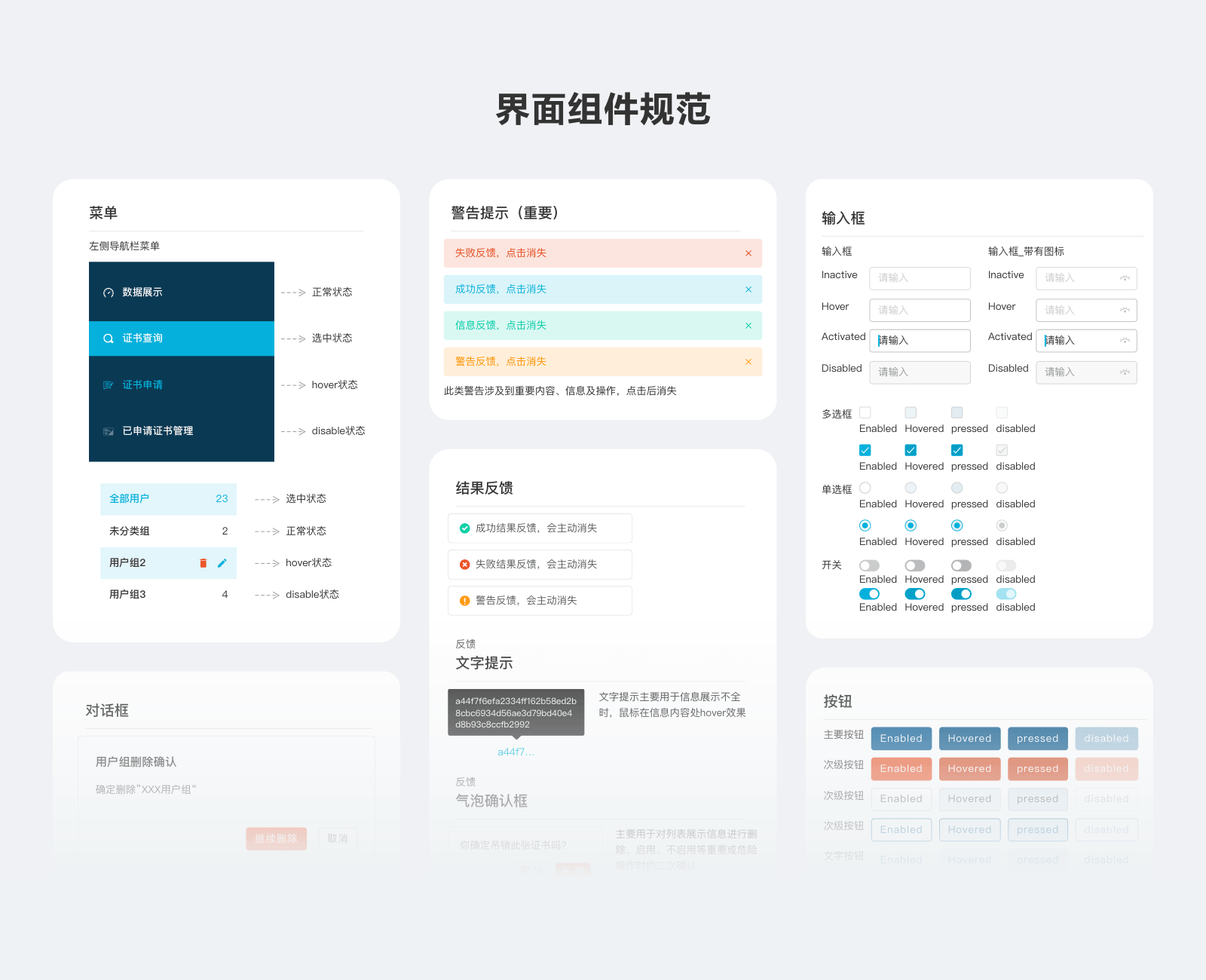The height and width of the screenshot is (980, 1206).
Task: Turn off the blue pressed switch
Action: (961, 594)
